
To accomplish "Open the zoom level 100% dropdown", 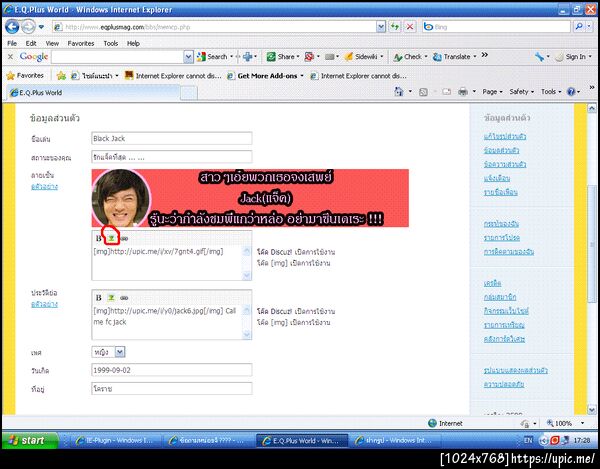I will [582, 423].
